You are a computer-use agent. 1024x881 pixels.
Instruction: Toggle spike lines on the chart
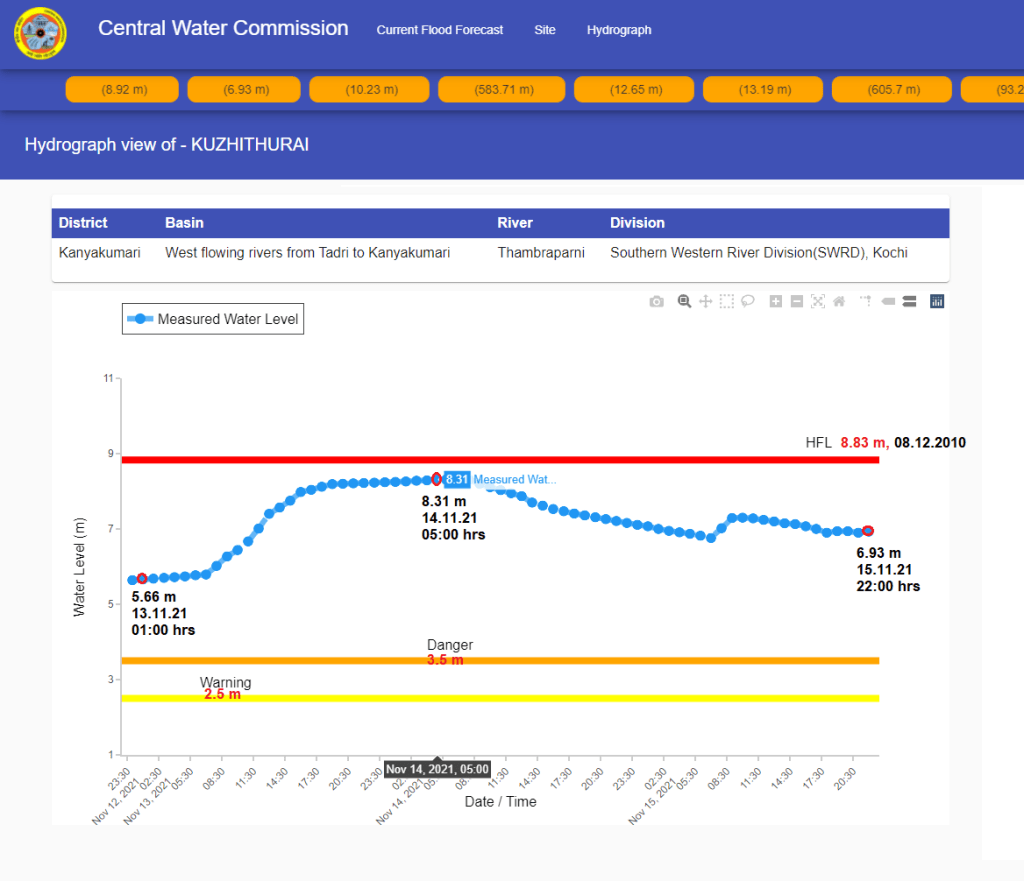point(866,301)
